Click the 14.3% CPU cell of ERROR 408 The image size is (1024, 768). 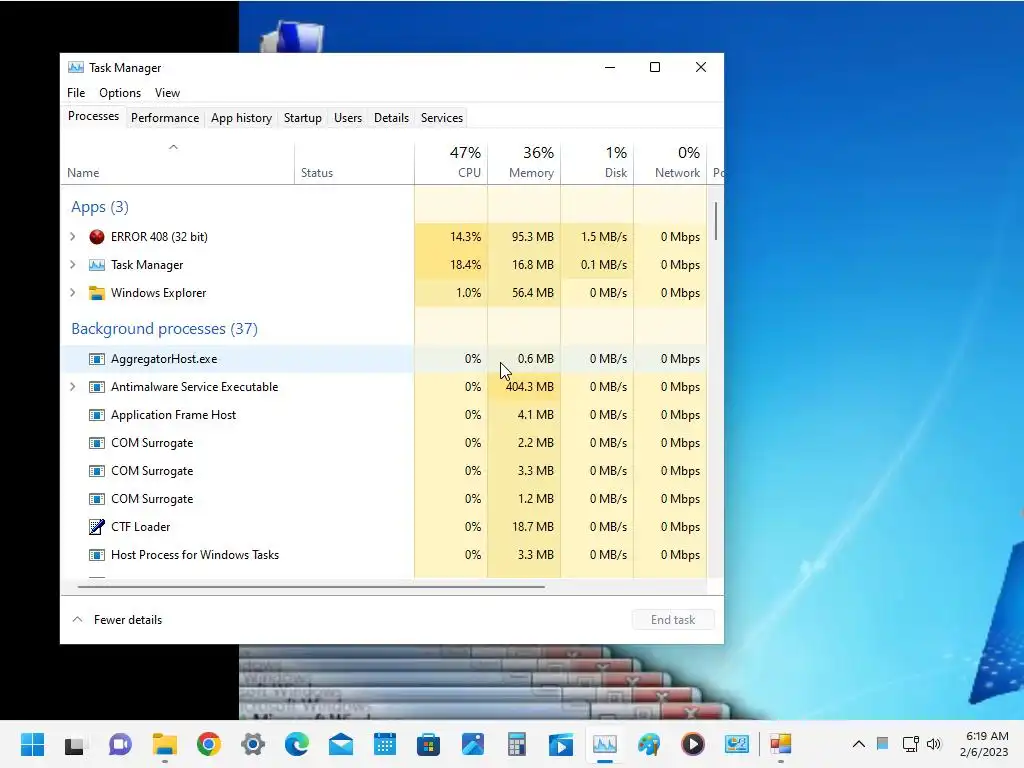click(451, 236)
